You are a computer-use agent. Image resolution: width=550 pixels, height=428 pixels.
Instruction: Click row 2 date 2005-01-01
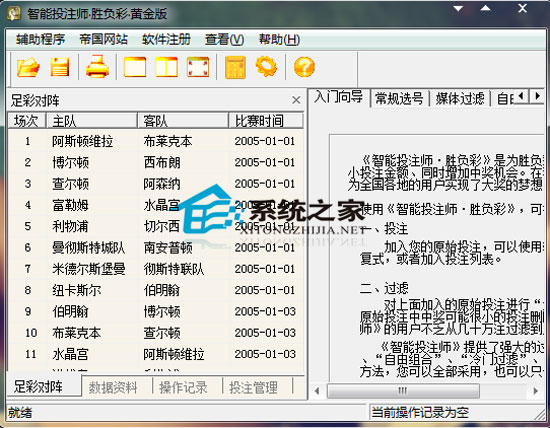pyautogui.click(x=265, y=162)
